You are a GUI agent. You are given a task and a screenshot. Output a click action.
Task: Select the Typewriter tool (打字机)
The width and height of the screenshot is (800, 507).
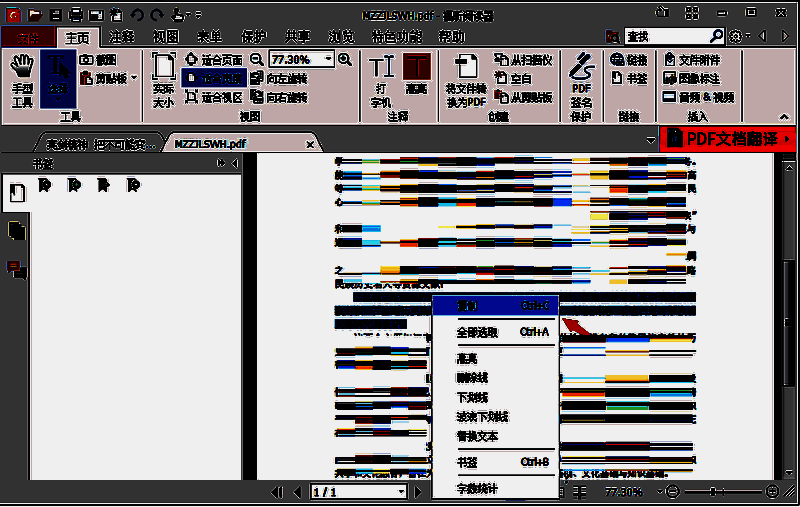(x=382, y=81)
